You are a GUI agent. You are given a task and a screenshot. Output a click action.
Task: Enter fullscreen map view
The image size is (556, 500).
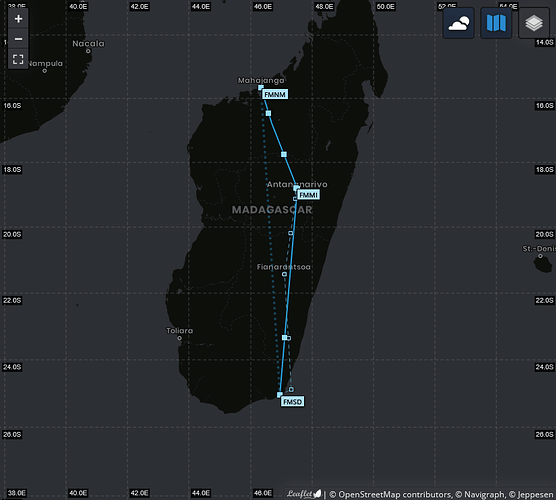click(x=18, y=59)
